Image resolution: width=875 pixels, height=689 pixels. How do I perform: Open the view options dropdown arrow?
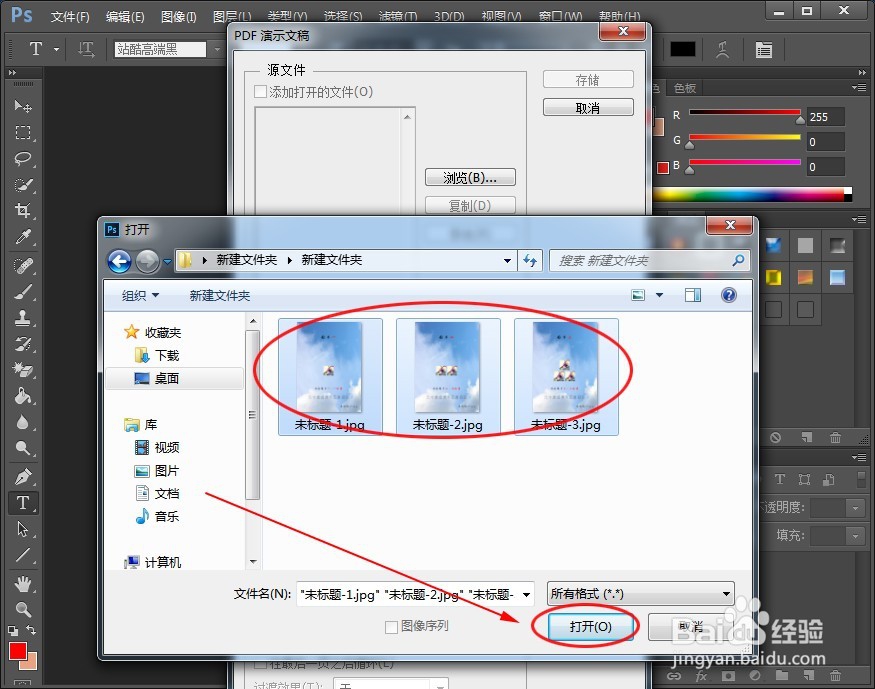point(660,295)
